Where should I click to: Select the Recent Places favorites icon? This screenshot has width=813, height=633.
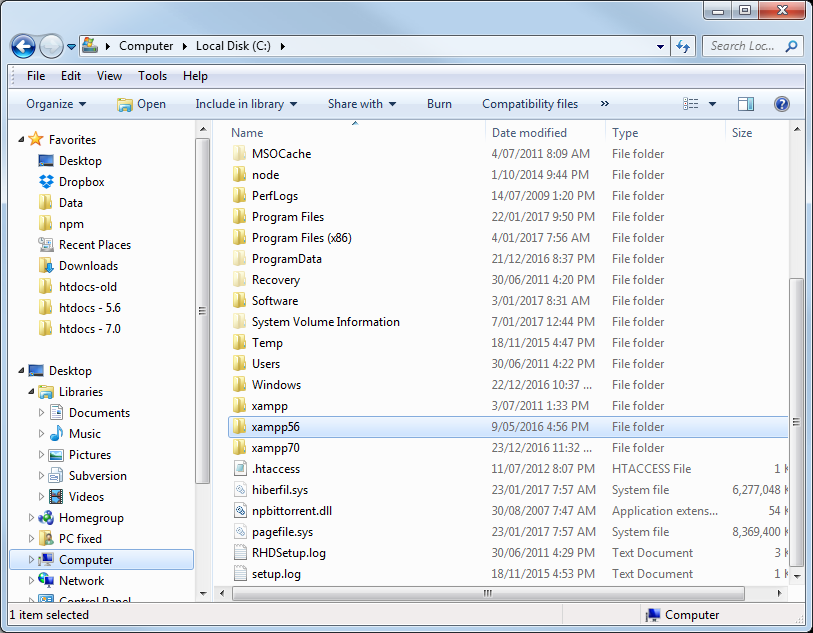click(46, 245)
